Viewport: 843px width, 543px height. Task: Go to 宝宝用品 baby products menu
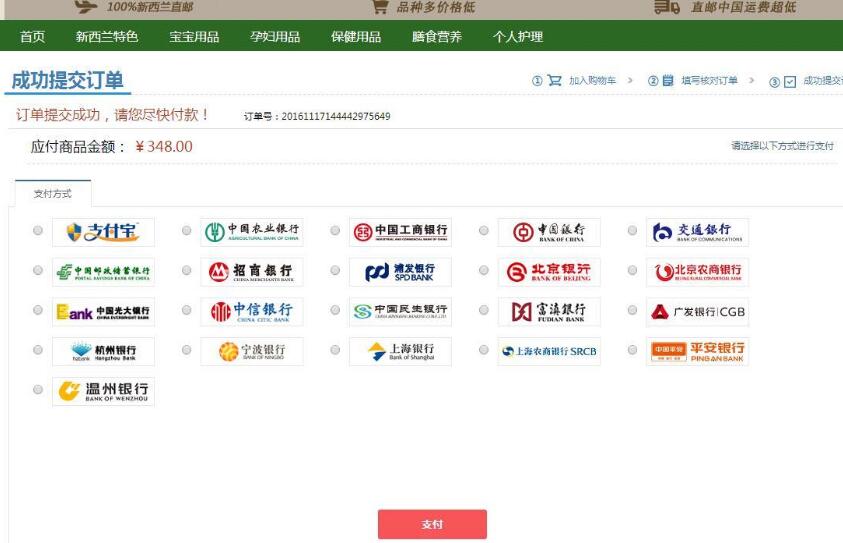point(194,37)
